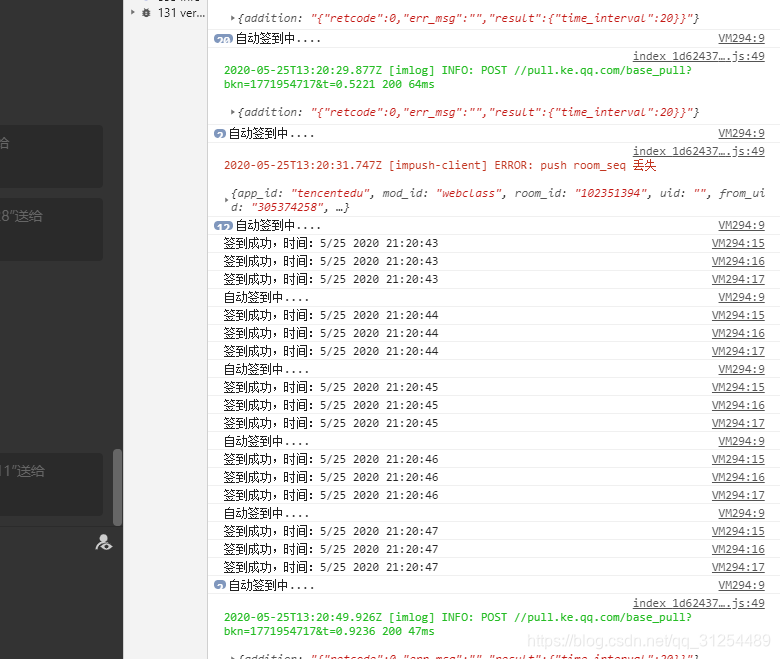Click the 'ERROR: push room_seq 丢失' message
The width and height of the screenshot is (780, 659).
pyautogui.click(x=575, y=165)
